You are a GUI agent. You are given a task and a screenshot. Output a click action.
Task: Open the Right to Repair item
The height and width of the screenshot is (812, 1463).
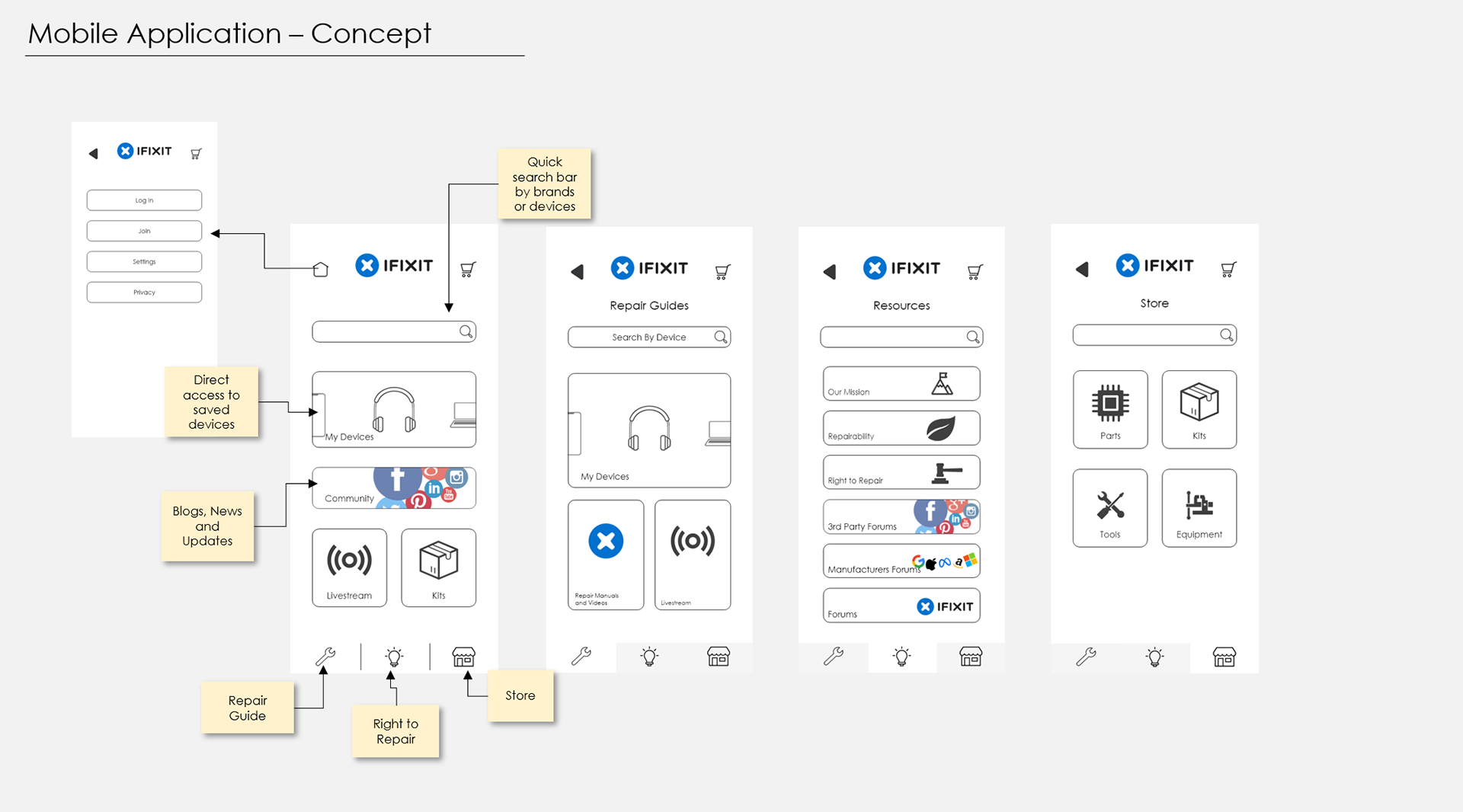(901, 472)
